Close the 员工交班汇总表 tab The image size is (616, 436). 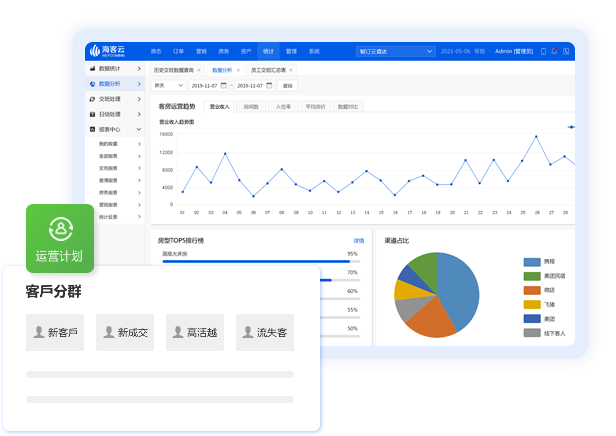pyautogui.click(x=292, y=70)
